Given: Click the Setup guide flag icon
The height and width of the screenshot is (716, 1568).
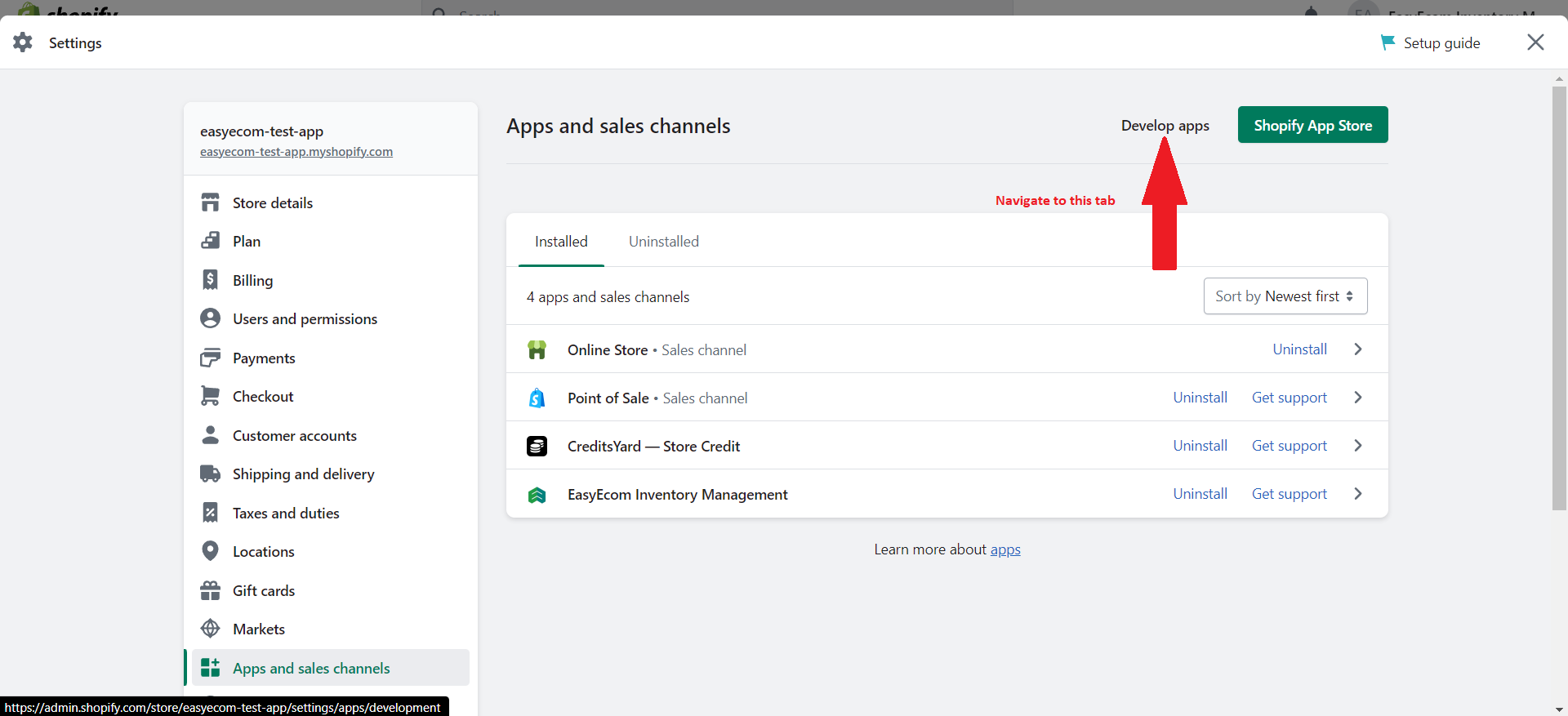Looking at the screenshot, I should [1387, 42].
